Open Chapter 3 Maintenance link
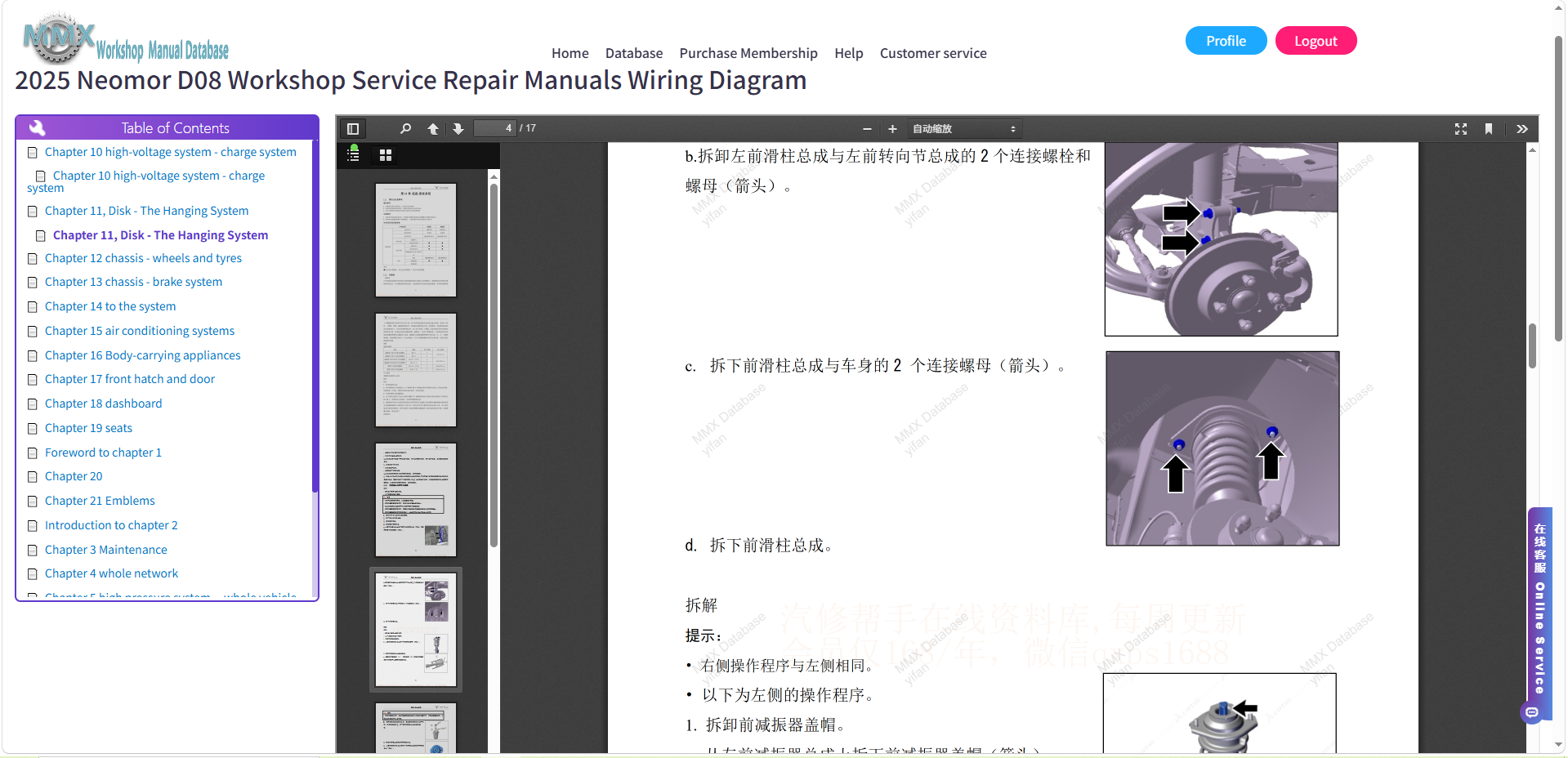The height and width of the screenshot is (758, 1568). (x=105, y=550)
